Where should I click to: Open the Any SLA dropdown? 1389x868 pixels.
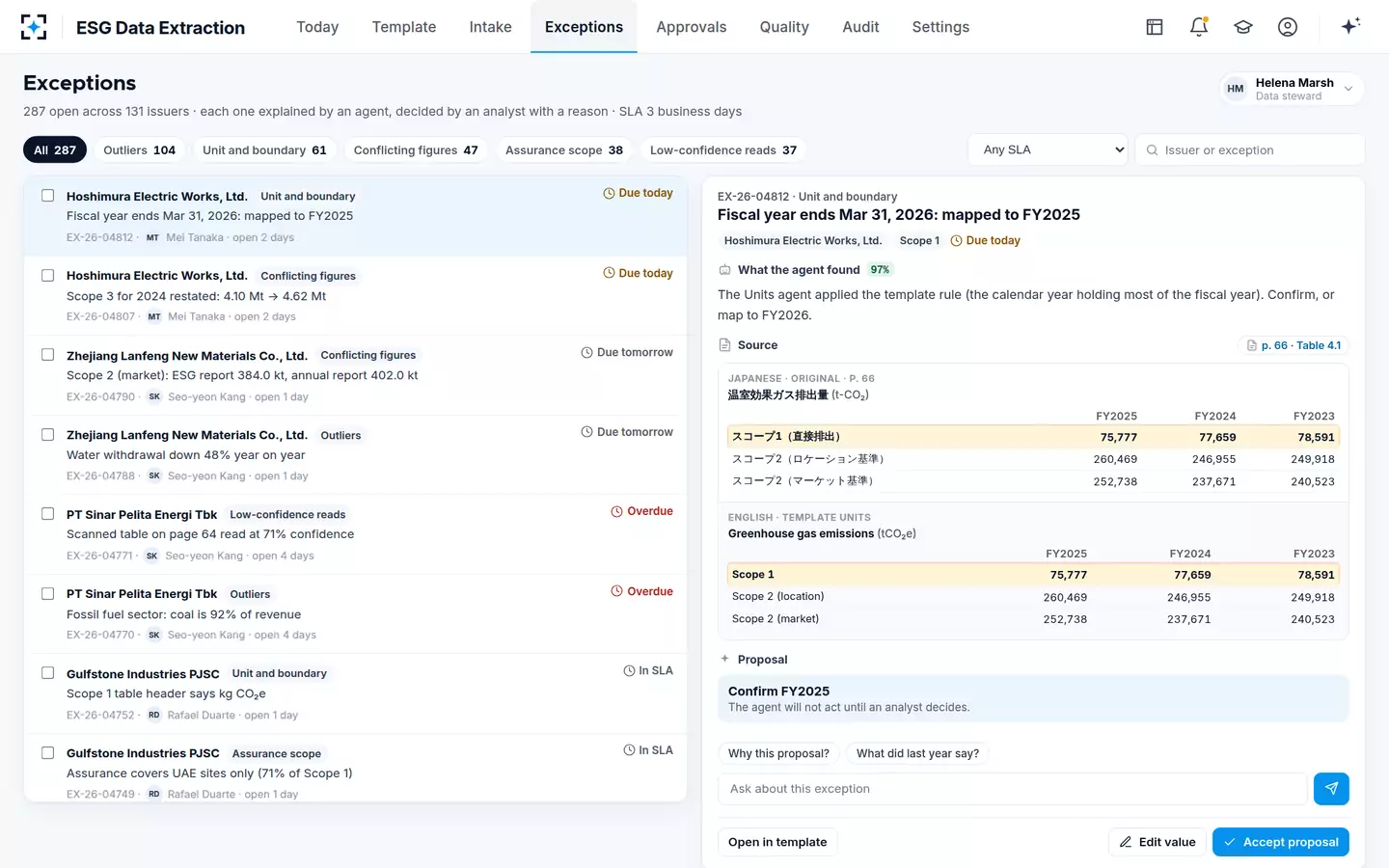point(1049,149)
